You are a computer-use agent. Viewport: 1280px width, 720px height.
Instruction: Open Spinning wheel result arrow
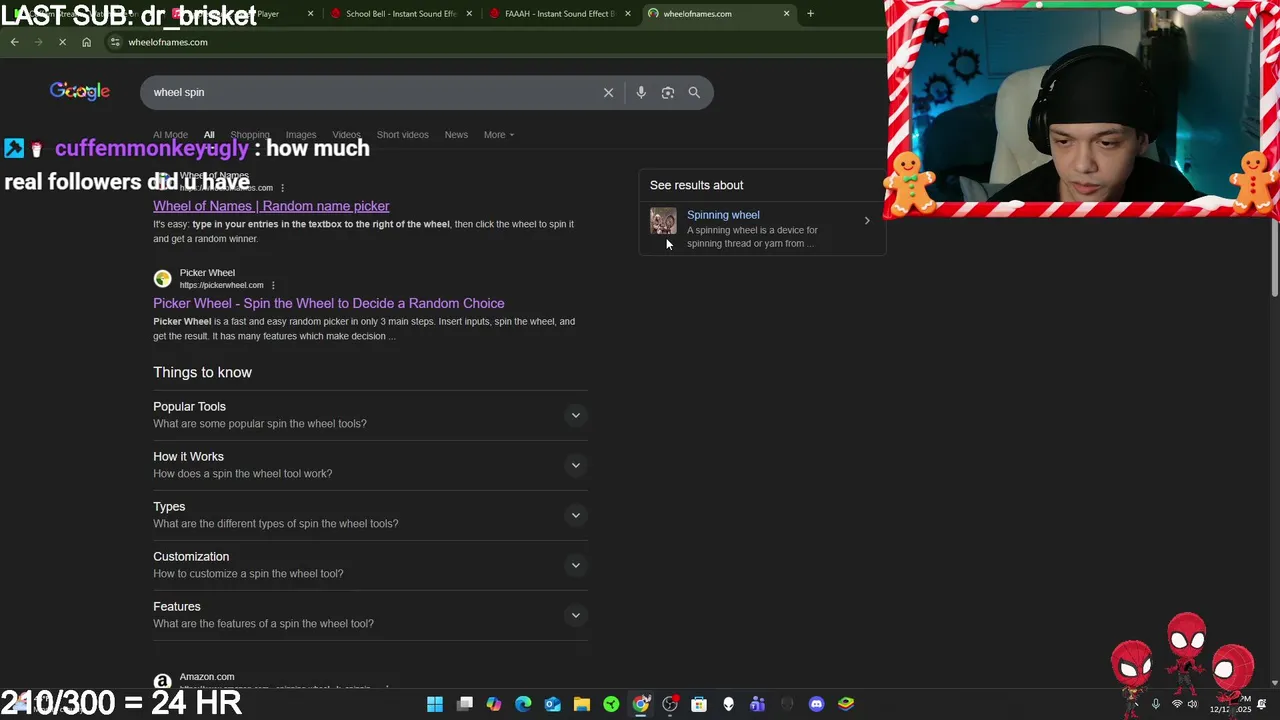click(x=867, y=220)
